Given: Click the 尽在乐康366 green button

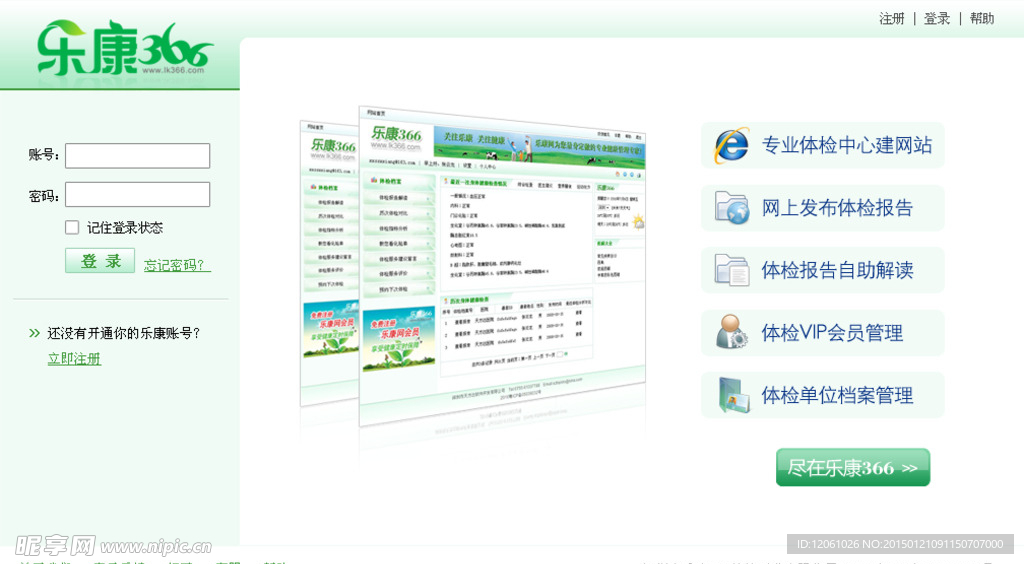Looking at the screenshot, I should coord(853,467).
